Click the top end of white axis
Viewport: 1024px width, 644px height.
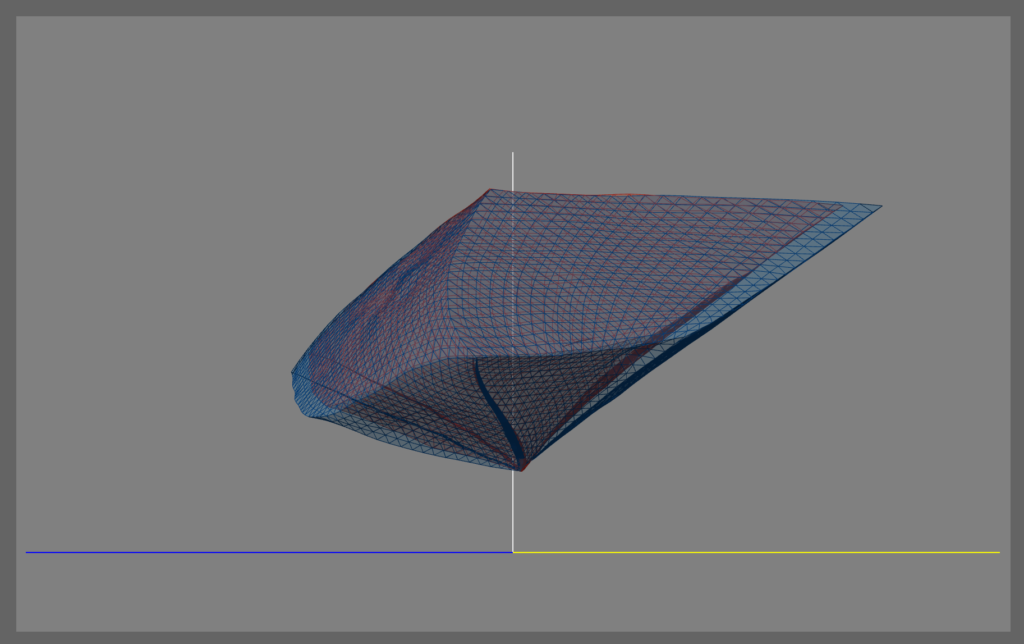pyautogui.click(x=513, y=153)
